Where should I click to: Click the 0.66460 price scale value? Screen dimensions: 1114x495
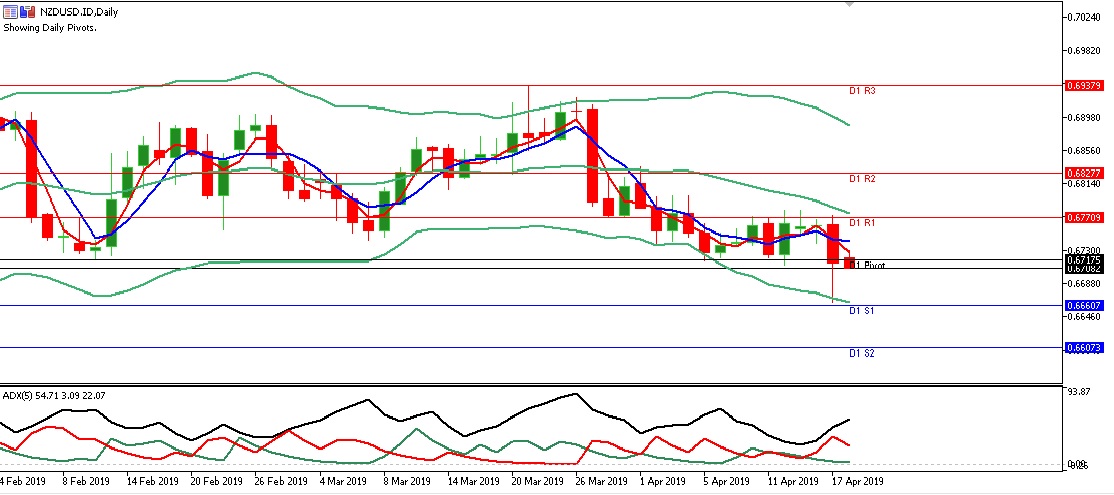pos(1086,317)
